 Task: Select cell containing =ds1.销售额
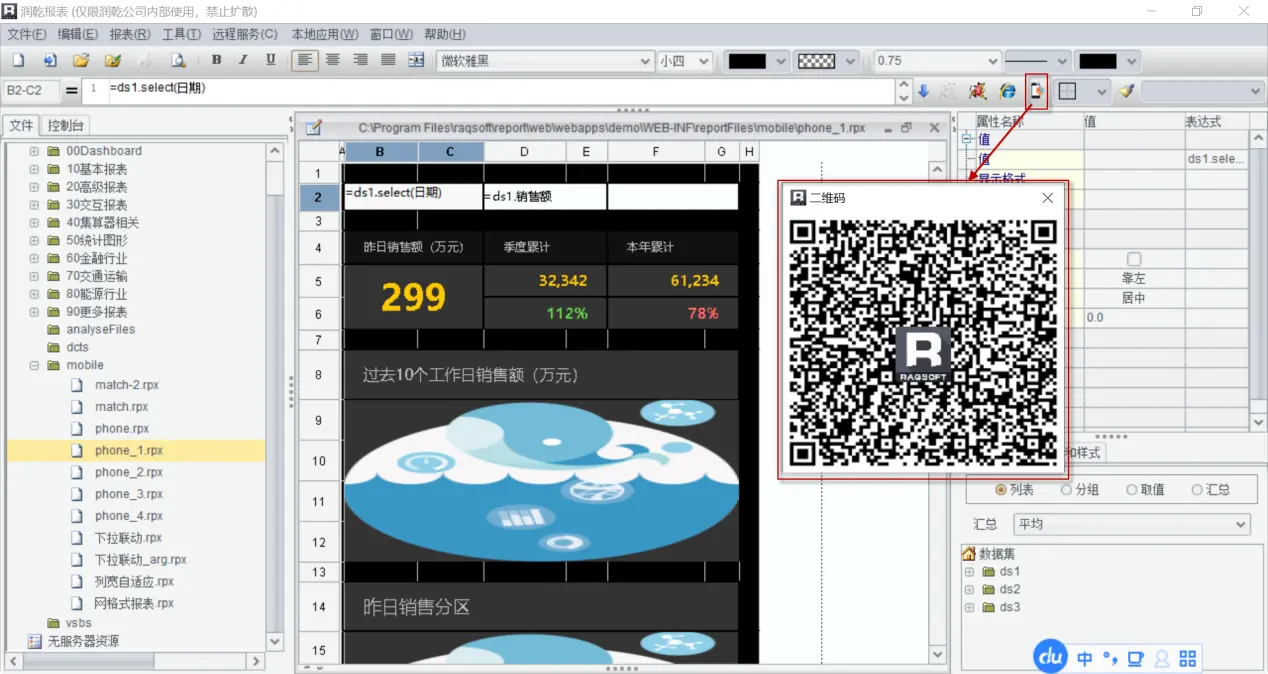coord(545,197)
